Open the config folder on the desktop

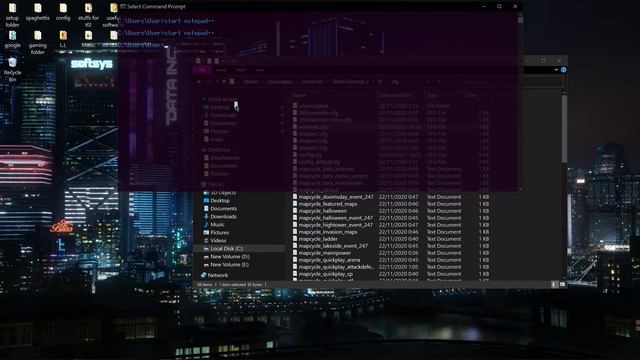[x=63, y=12]
